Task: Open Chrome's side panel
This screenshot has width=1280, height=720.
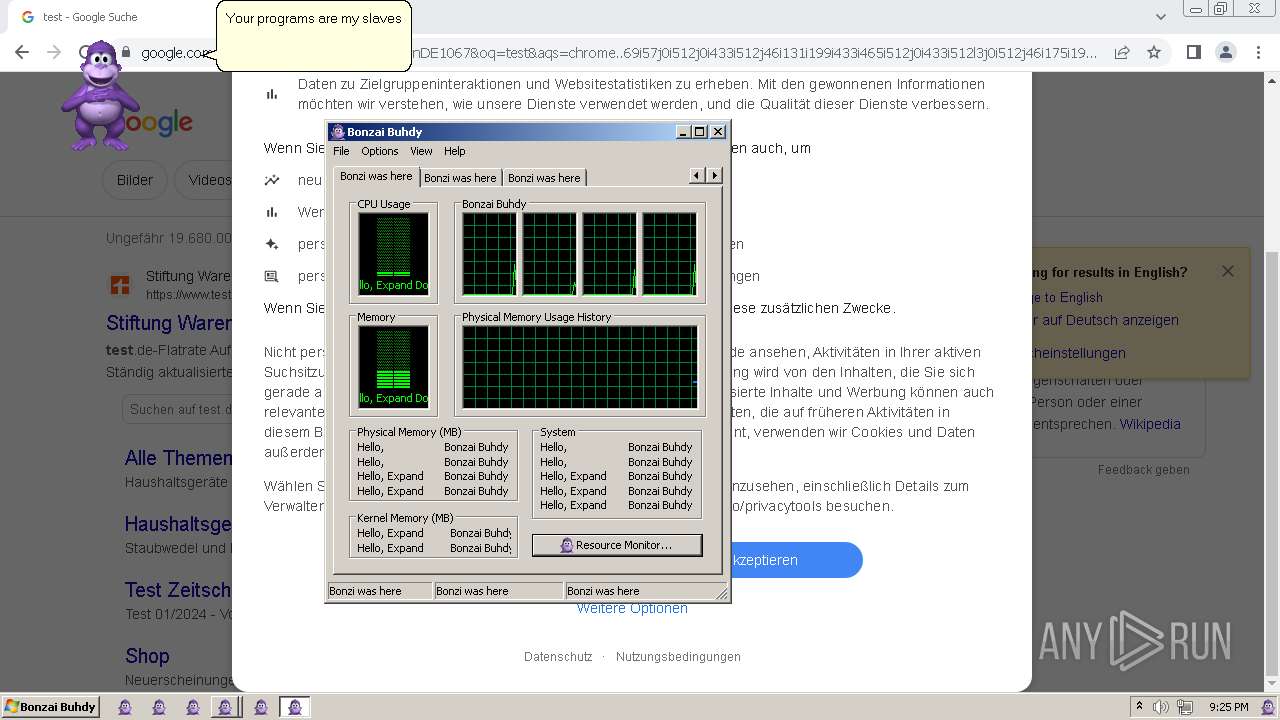Action: pos(1193,53)
